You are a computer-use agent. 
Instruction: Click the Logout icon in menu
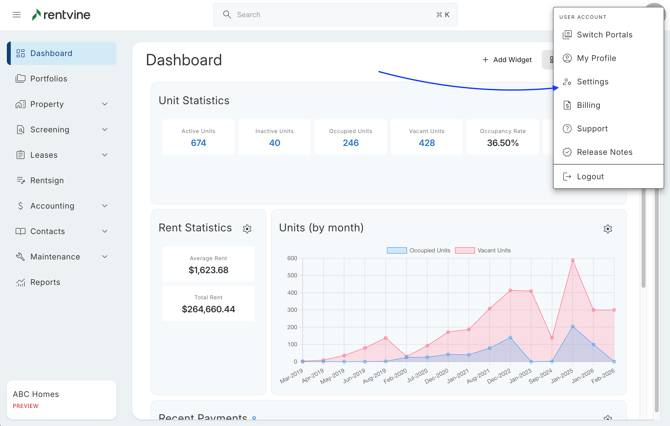(567, 177)
